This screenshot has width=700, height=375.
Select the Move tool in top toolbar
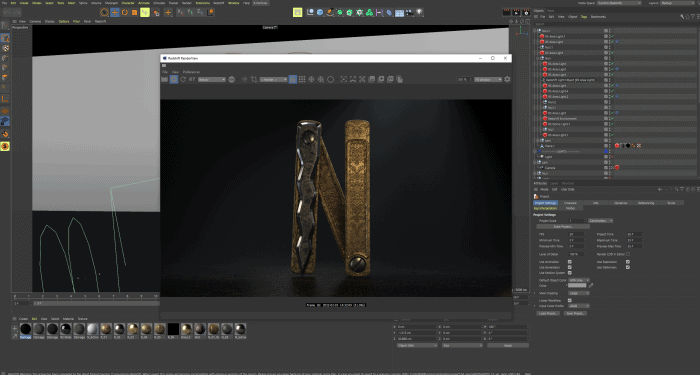tap(114, 12)
